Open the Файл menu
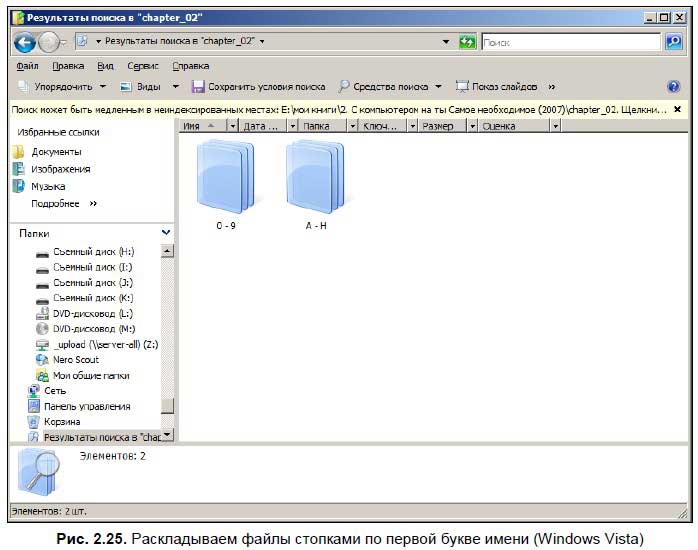The width and height of the screenshot is (698, 550). [x=27, y=66]
